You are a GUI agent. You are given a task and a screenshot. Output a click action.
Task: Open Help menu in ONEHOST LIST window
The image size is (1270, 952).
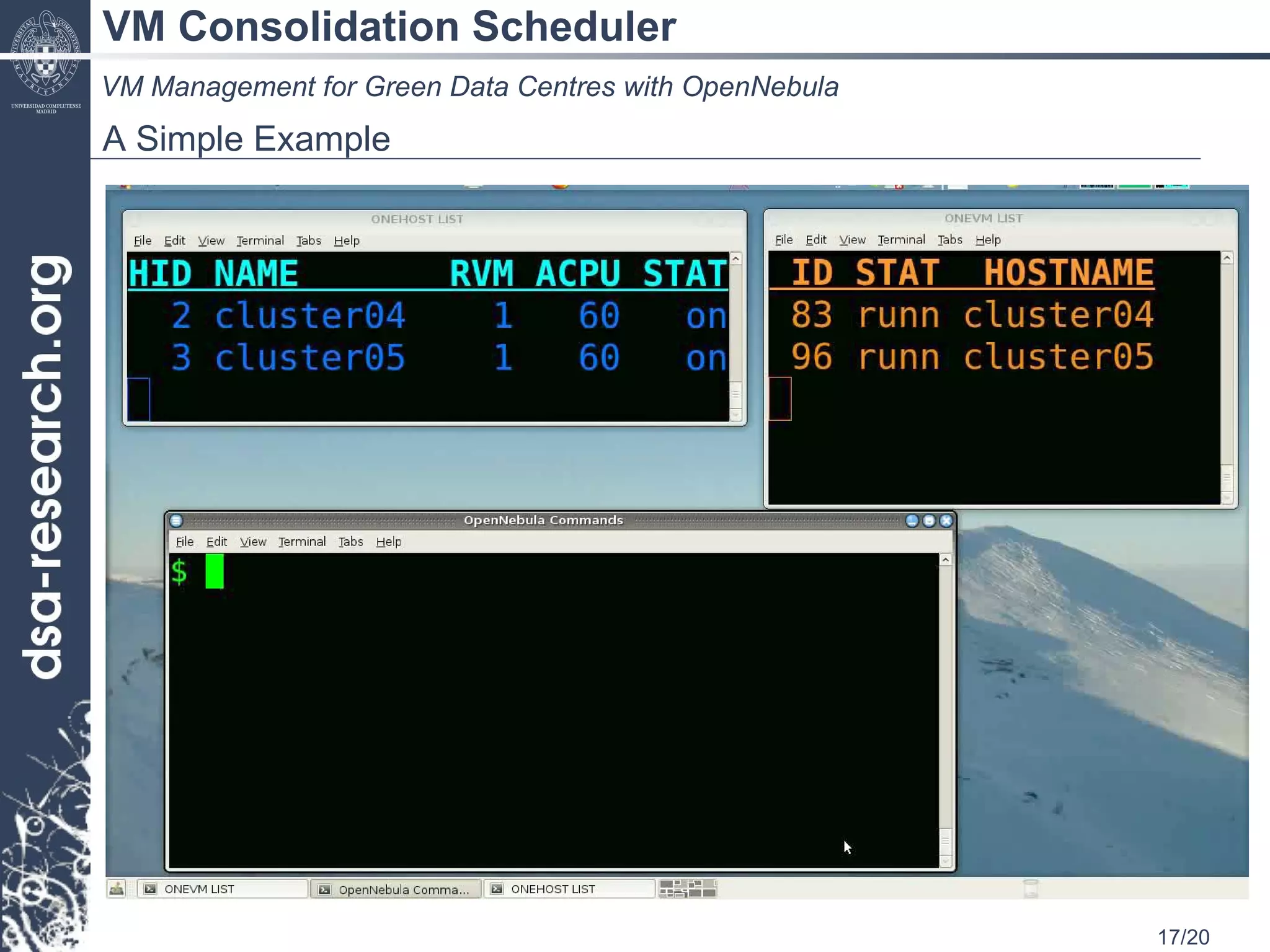coord(347,240)
